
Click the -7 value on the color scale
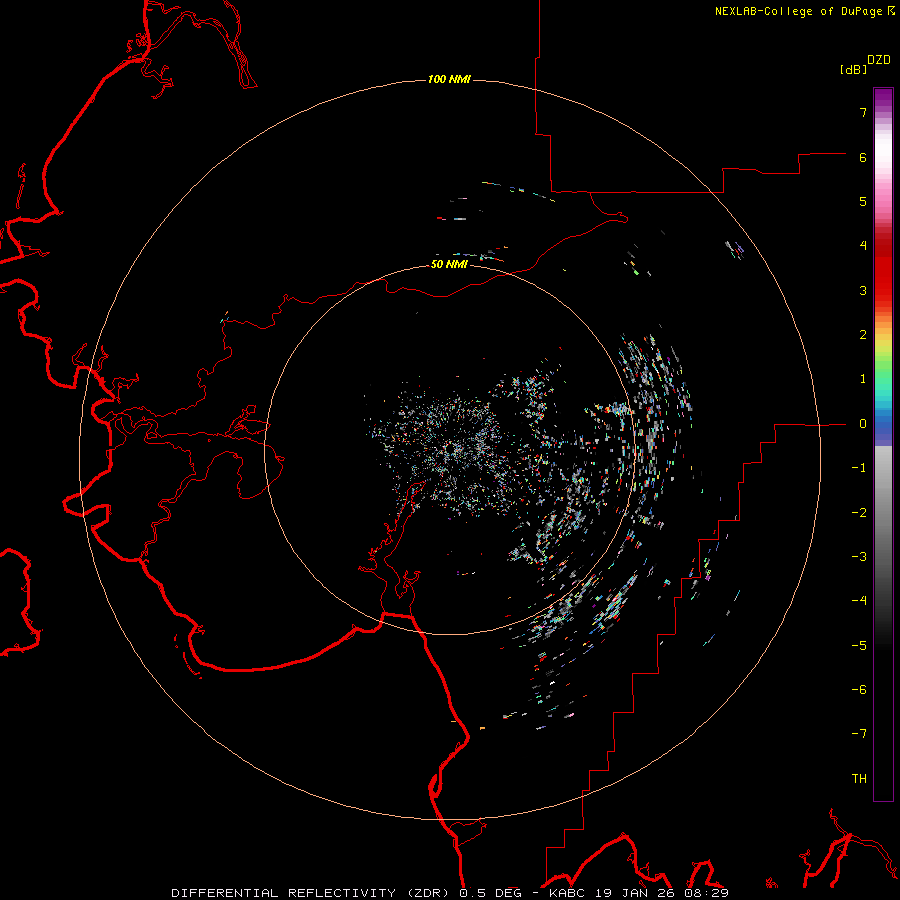[859, 734]
